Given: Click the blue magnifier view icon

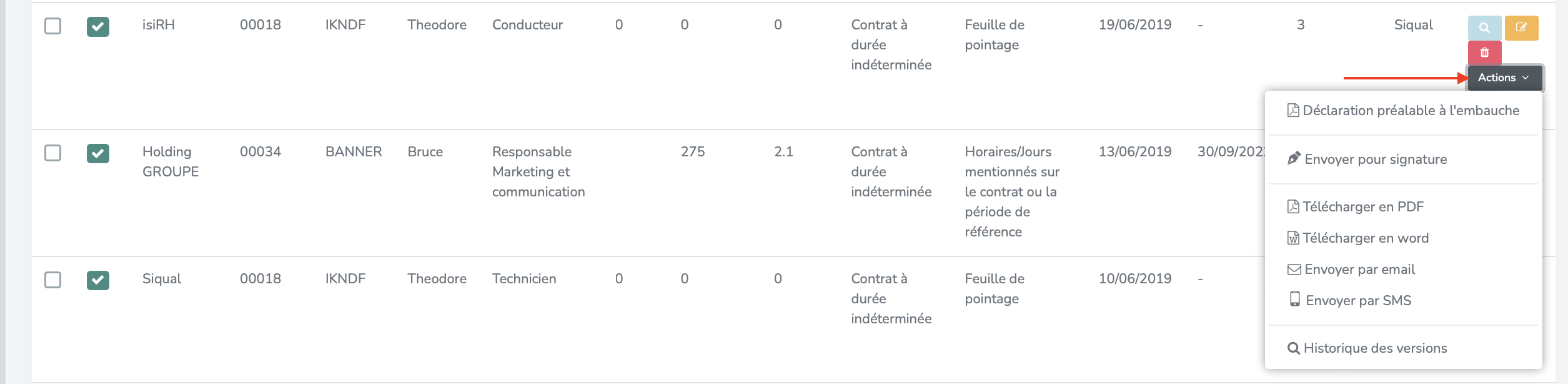Looking at the screenshot, I should pos(1484,28).
